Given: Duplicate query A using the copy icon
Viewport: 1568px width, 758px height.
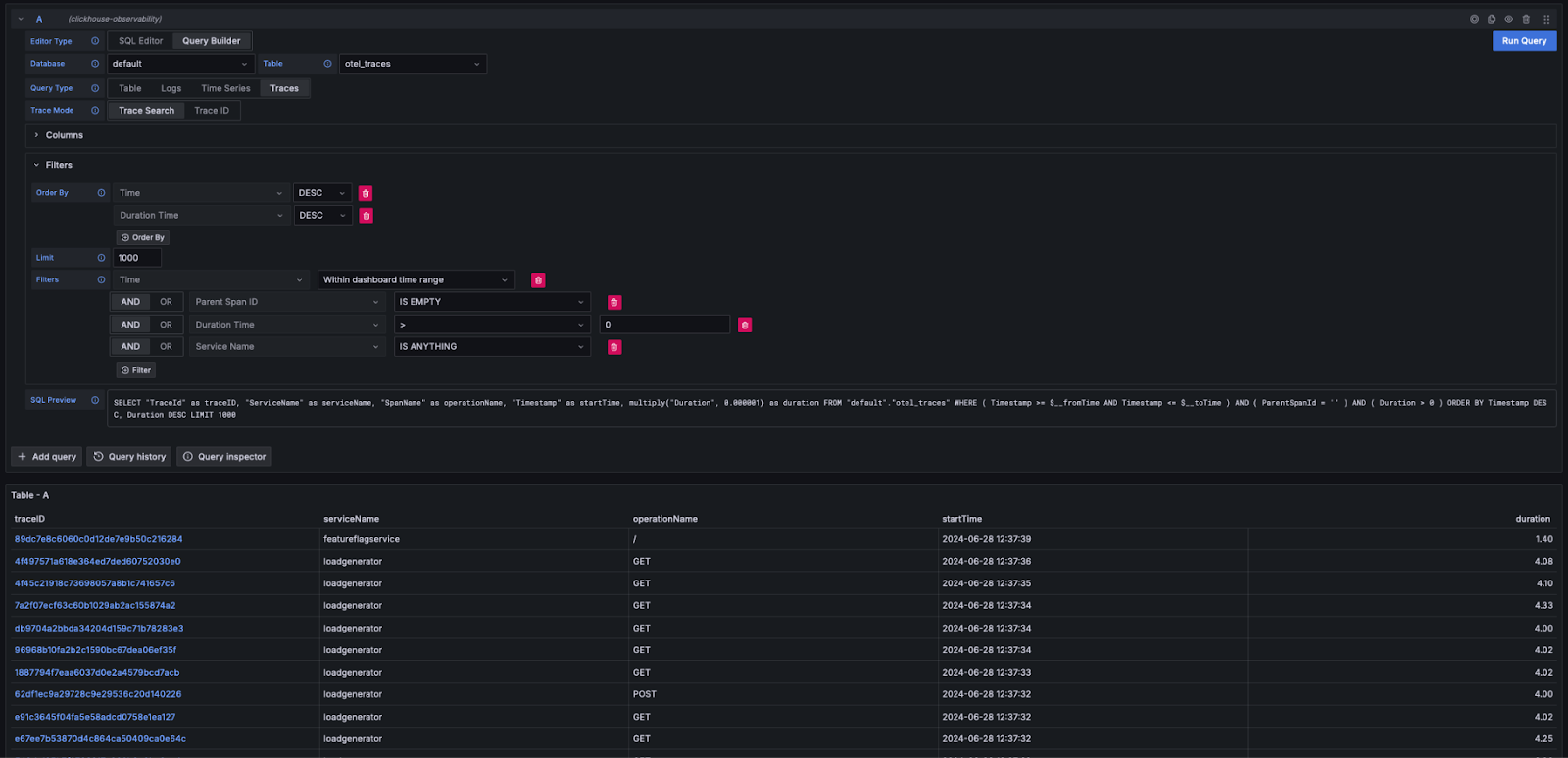Looking at the screenshot, I should click(x=1492, y=19).
